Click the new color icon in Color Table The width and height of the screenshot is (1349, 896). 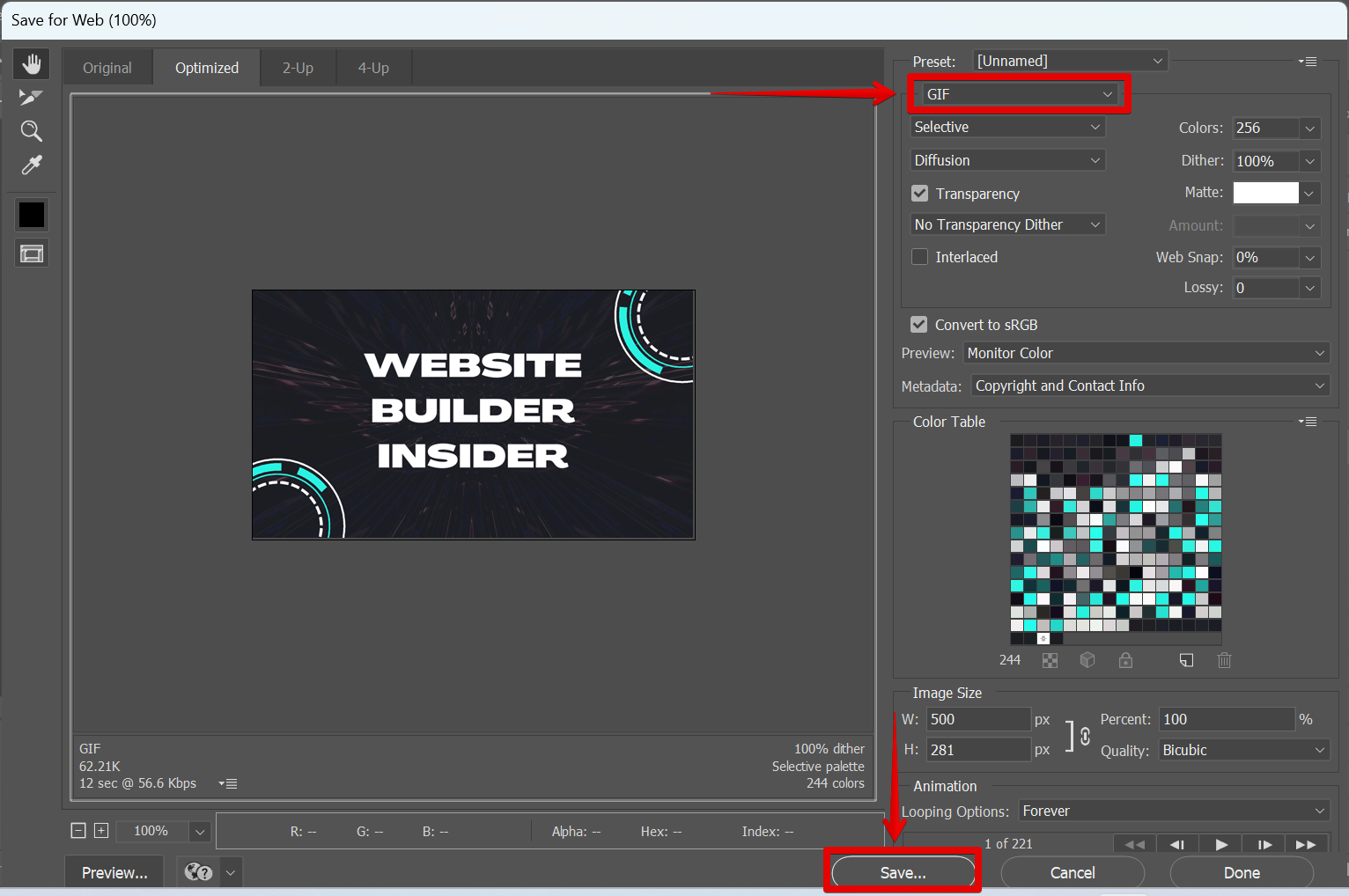tap(1186, 660)
